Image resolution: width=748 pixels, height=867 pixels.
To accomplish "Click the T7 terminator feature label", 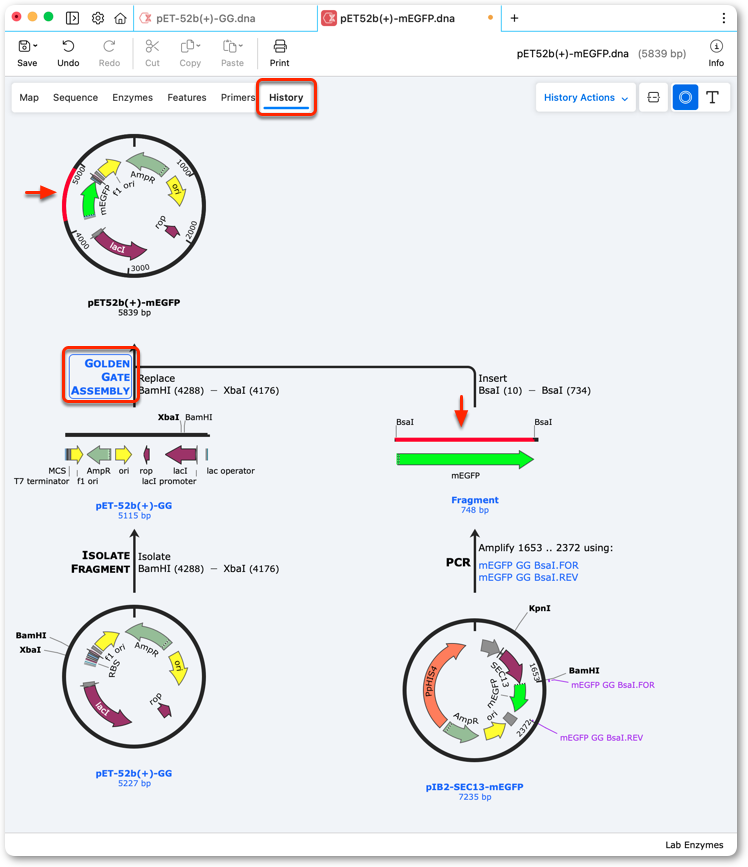I will (x=41, y=482).
